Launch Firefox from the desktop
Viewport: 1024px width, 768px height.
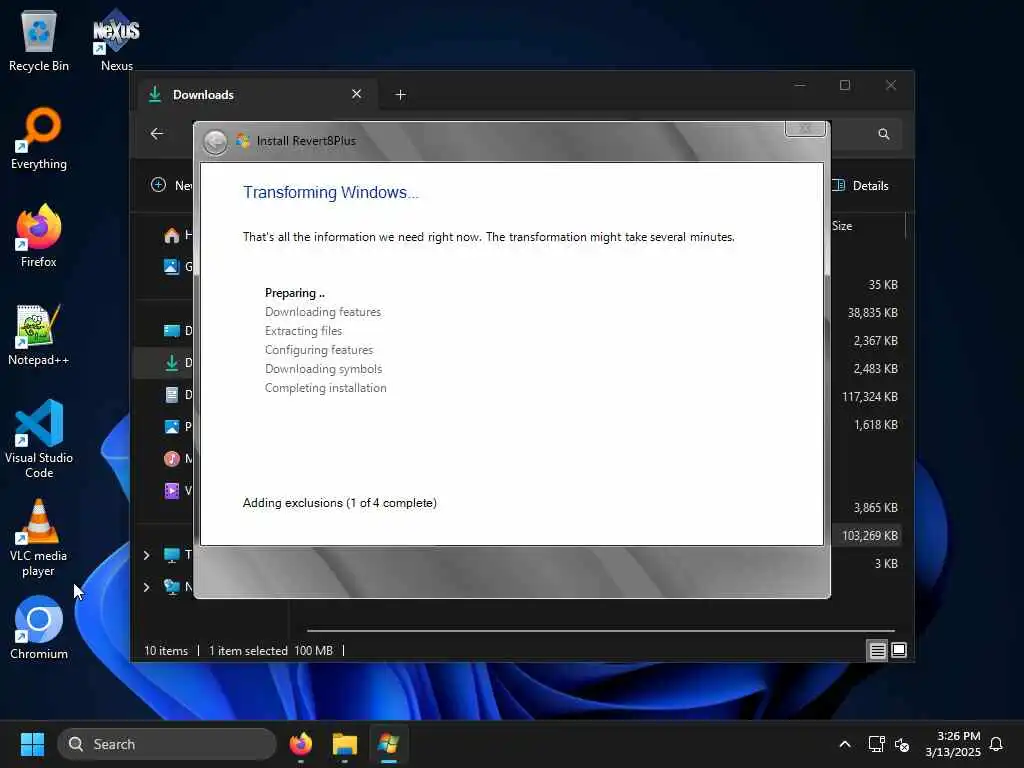39,236
